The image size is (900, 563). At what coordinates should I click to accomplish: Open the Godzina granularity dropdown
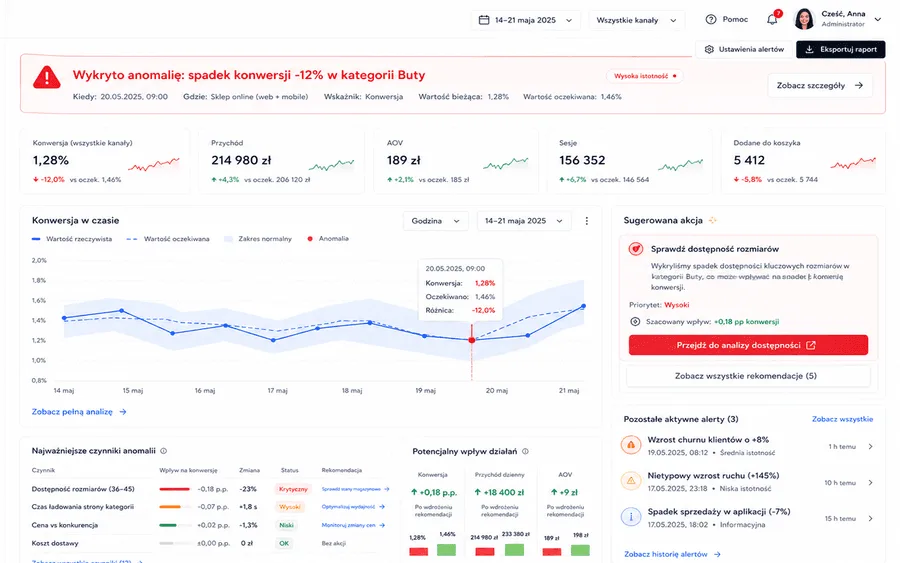coord(436,221)
